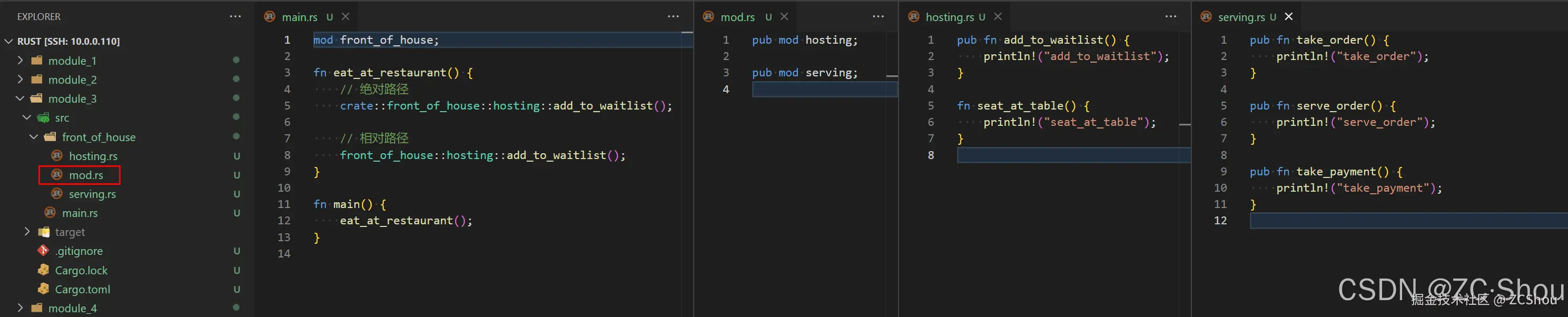The image size is (1568, 317).
Task: Open Cargo.toml from the explorer
Action: pos(82,289)
